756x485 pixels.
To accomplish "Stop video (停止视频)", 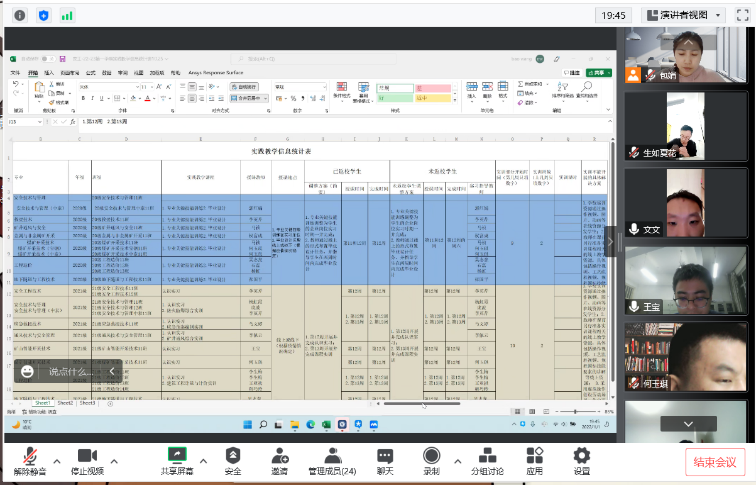I will [87, 461].
